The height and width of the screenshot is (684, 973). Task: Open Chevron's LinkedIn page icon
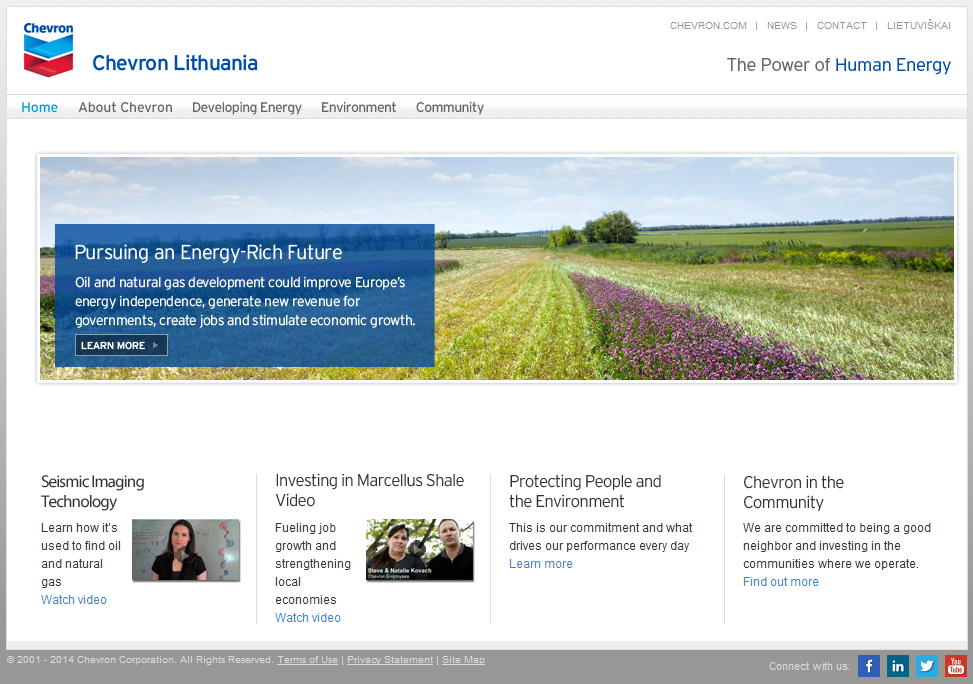[x=898, y=666]
